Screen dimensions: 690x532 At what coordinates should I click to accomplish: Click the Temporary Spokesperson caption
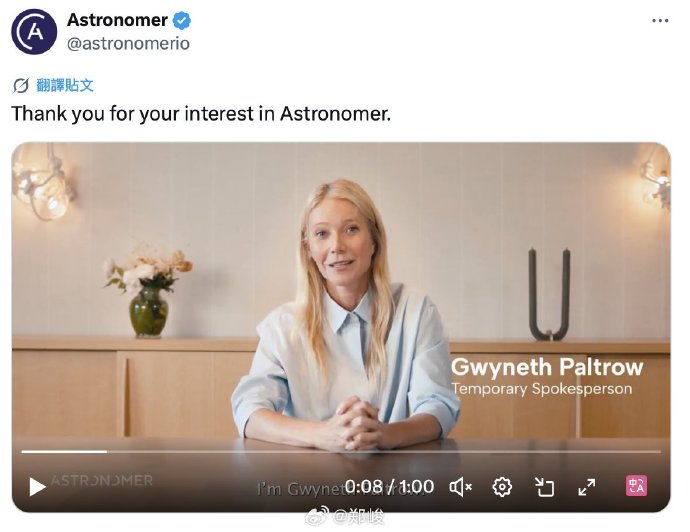541,389
